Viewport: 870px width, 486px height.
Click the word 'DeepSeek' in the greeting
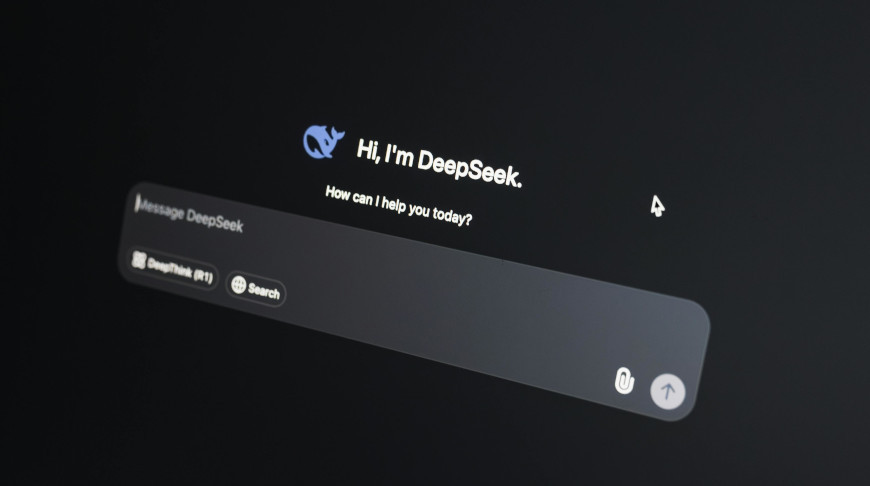(469, 168)
